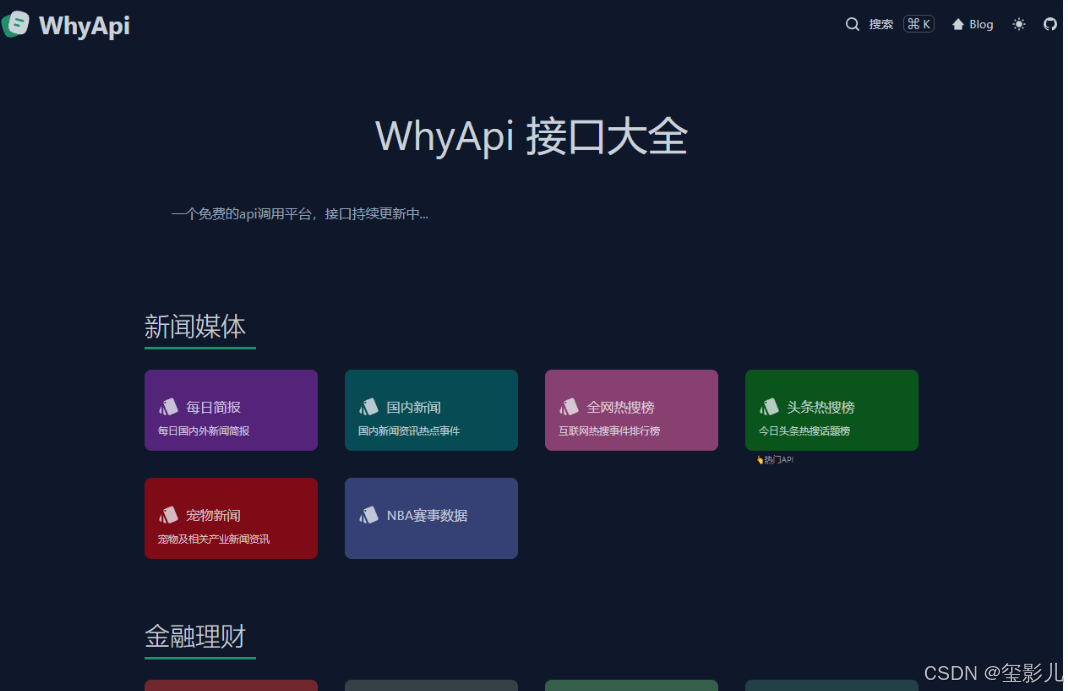This screenshot has width=1068, height=691.
Task: Open the NBA赛事数据 card
Action: [x=431, y=518]
